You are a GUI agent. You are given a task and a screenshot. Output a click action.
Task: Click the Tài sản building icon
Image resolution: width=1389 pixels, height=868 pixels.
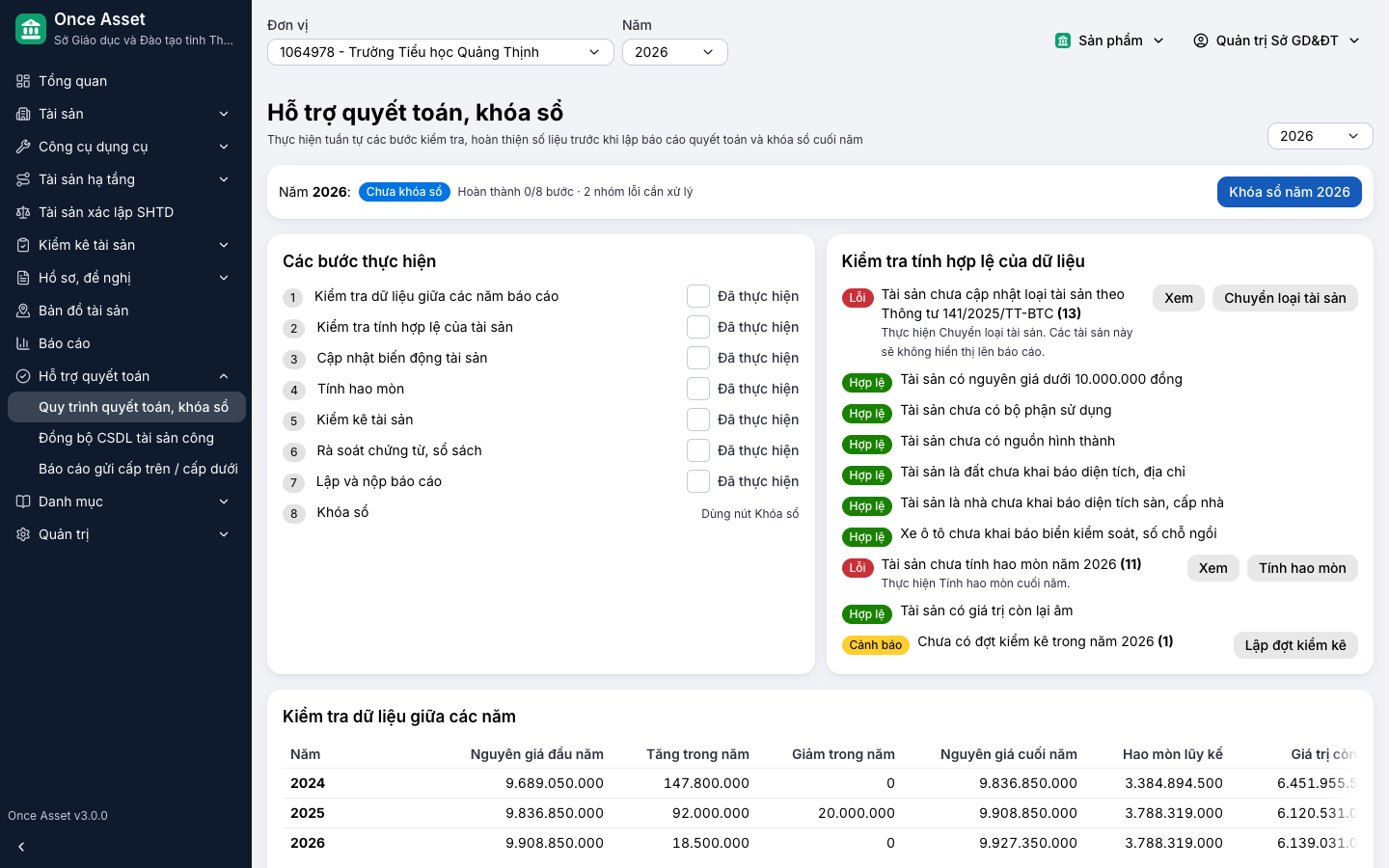click(23, 114)
